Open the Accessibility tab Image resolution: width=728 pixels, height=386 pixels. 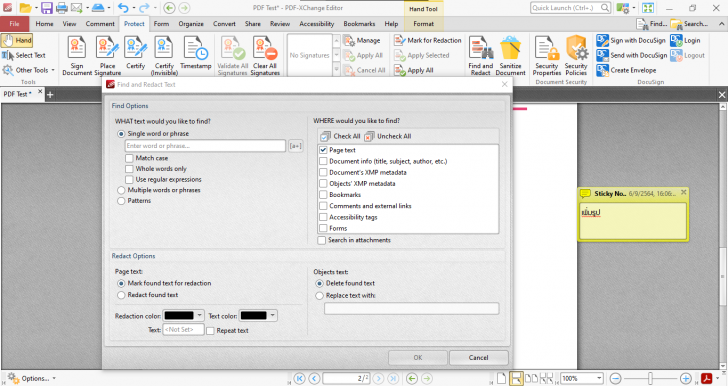[x=317, y=24]
